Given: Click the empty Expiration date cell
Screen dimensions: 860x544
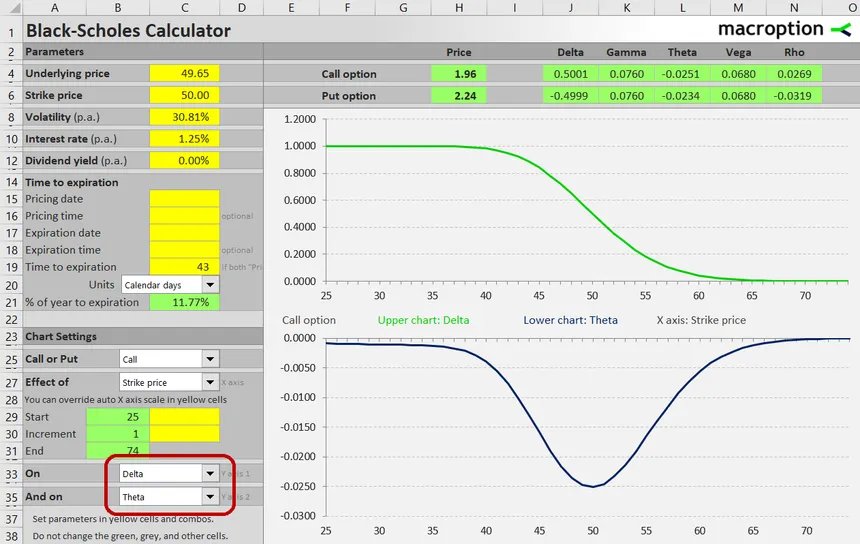Looking at the screenshot, I should (x=184, y=233).
